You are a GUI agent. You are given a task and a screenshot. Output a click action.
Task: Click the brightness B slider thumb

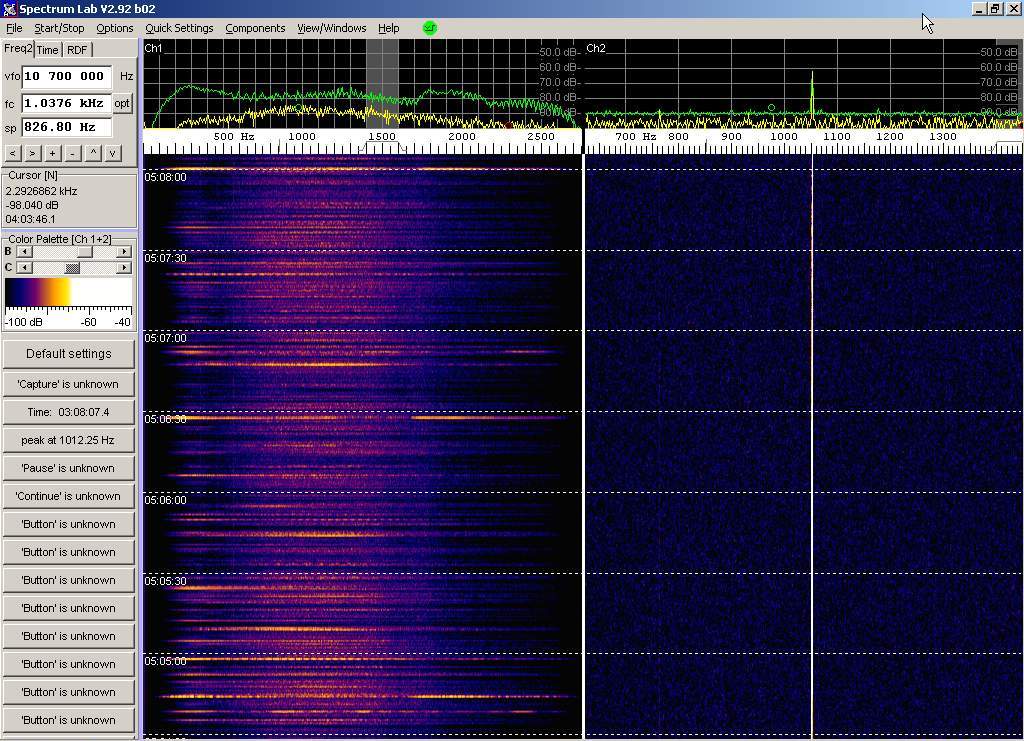point(85,252)
